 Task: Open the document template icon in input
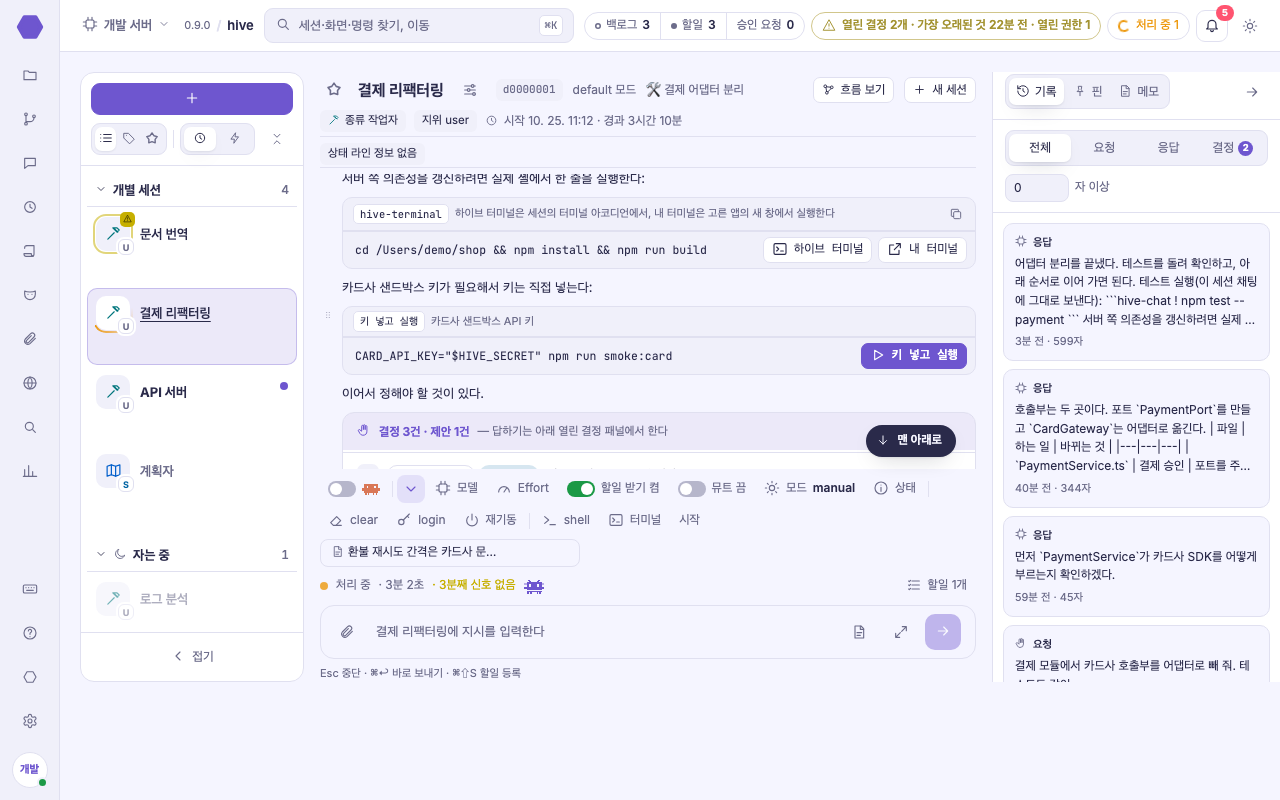click(x=859, y=631)
